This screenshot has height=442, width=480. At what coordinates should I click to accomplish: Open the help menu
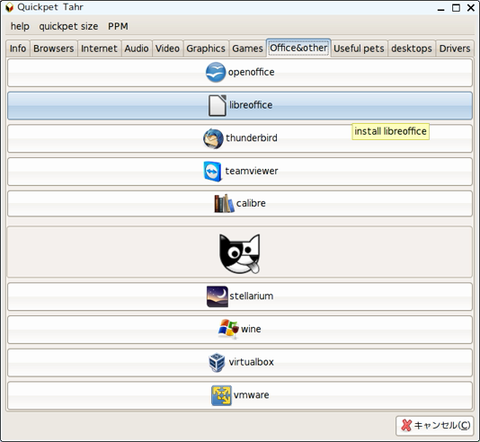click(x=20, y=26)
